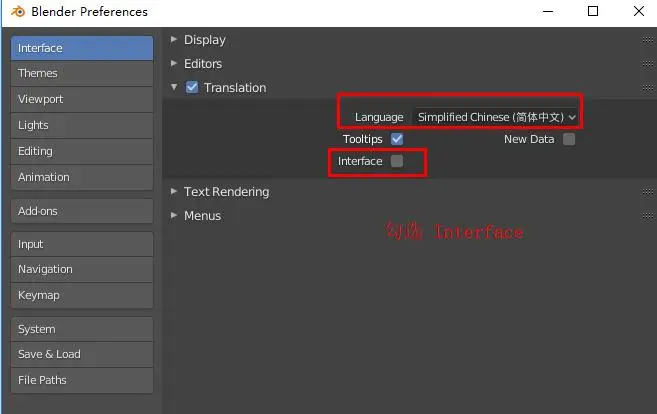Switch to the Themes section
Viewport: 657px width, 414px height.
[x=82, y=73]
